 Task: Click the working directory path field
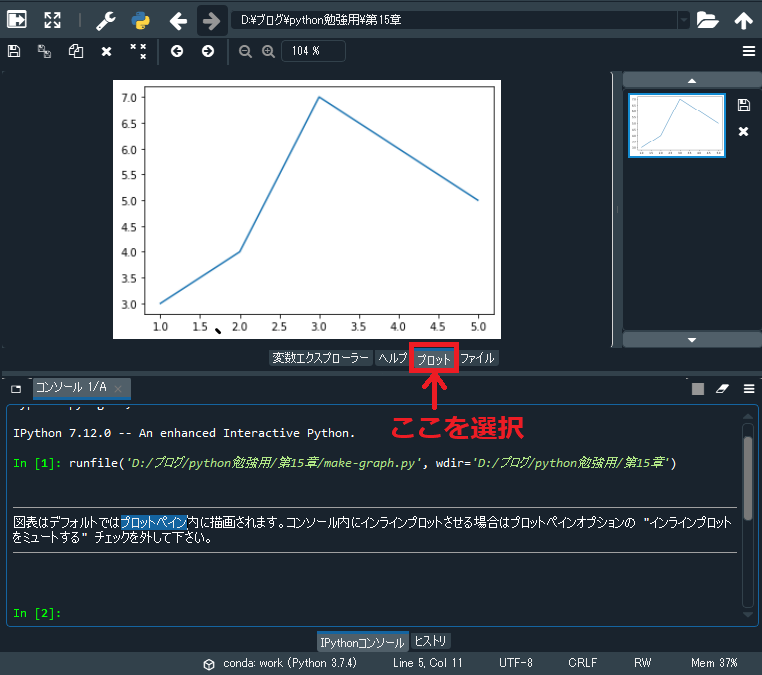454,20
